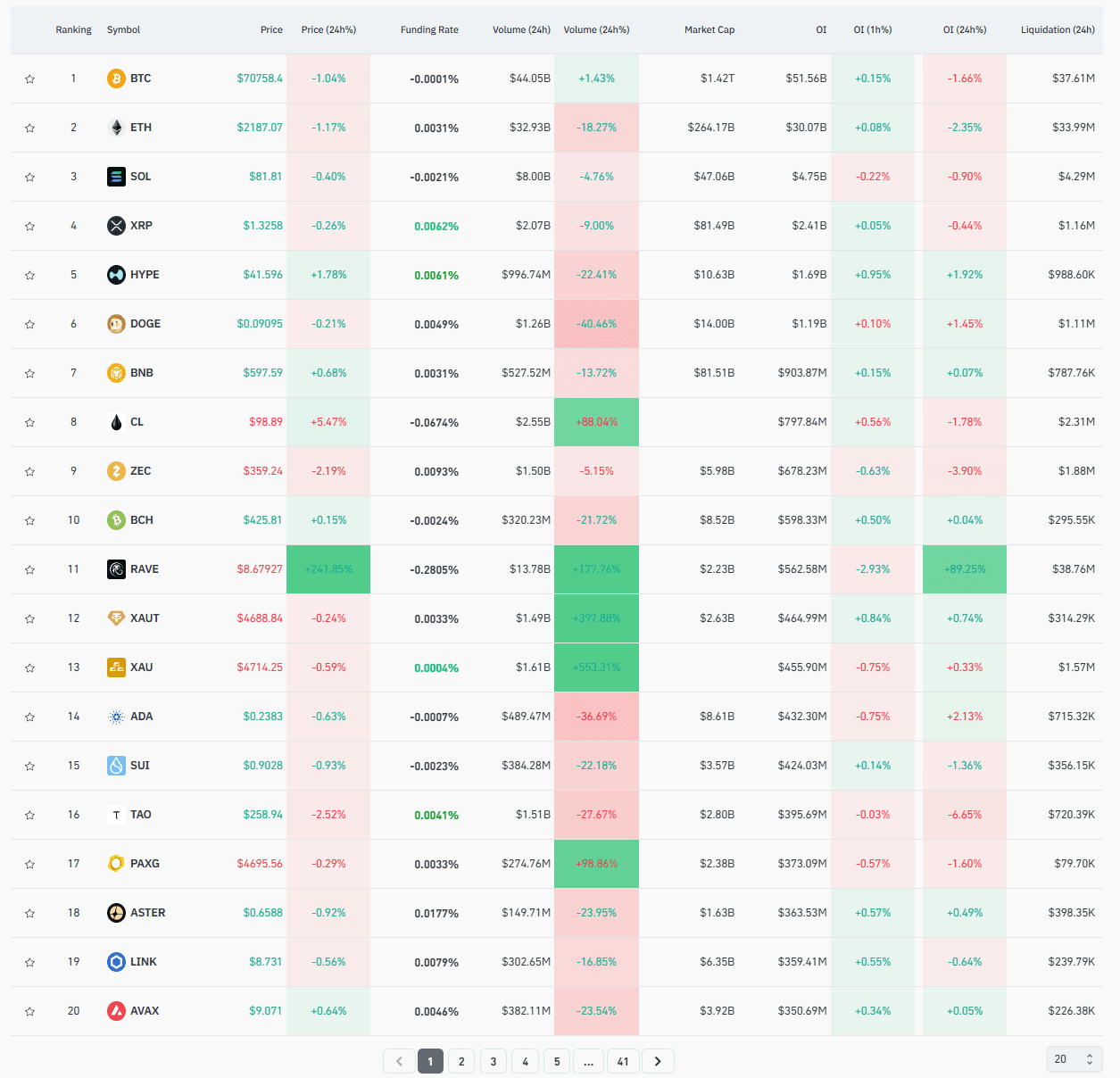
Task: Go to next page using right chevron
Action: (658, 1061)
